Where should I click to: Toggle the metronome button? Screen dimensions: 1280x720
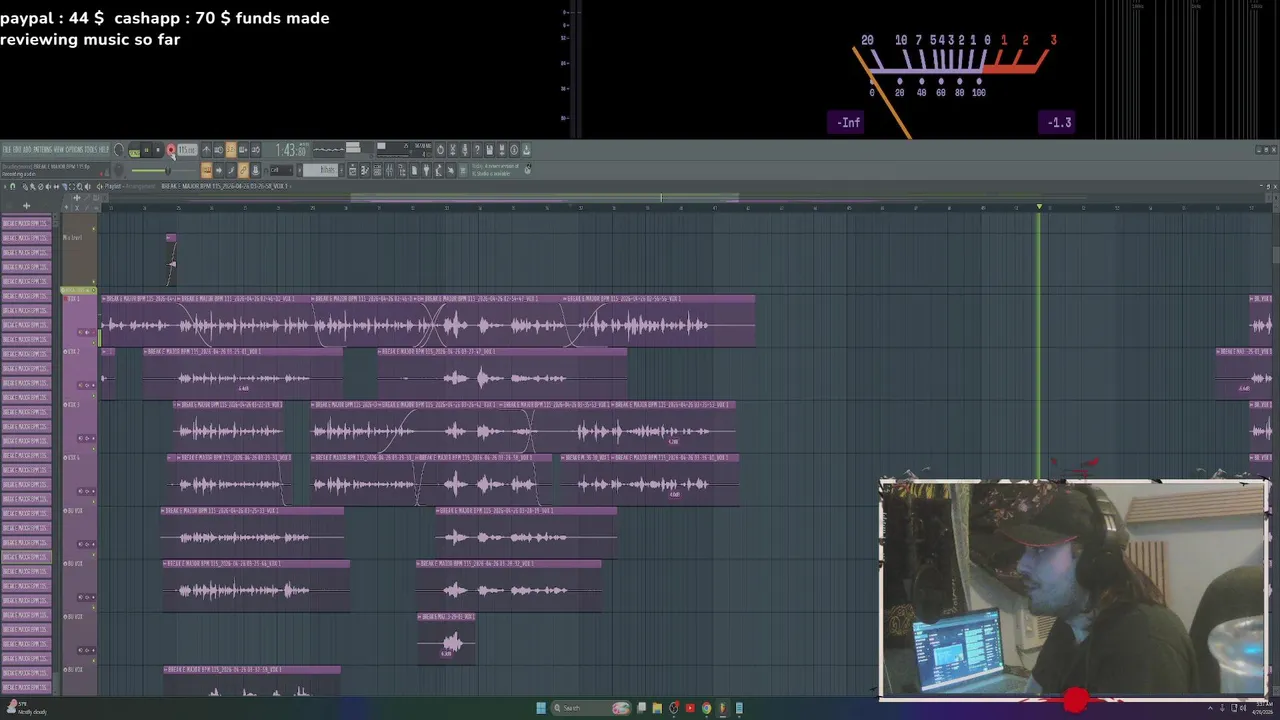206,150
